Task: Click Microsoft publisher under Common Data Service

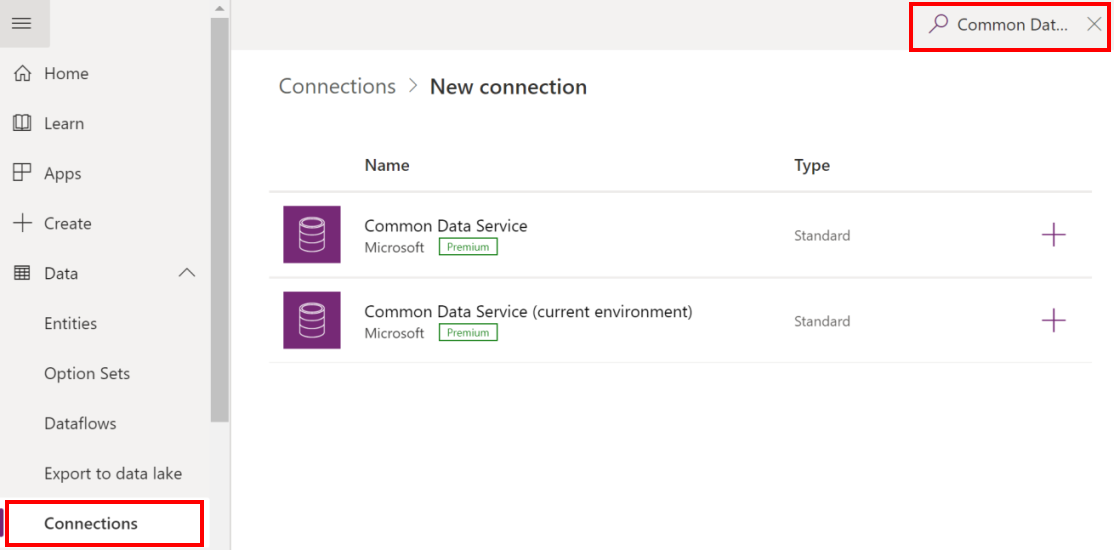Action: coord(394,247)
